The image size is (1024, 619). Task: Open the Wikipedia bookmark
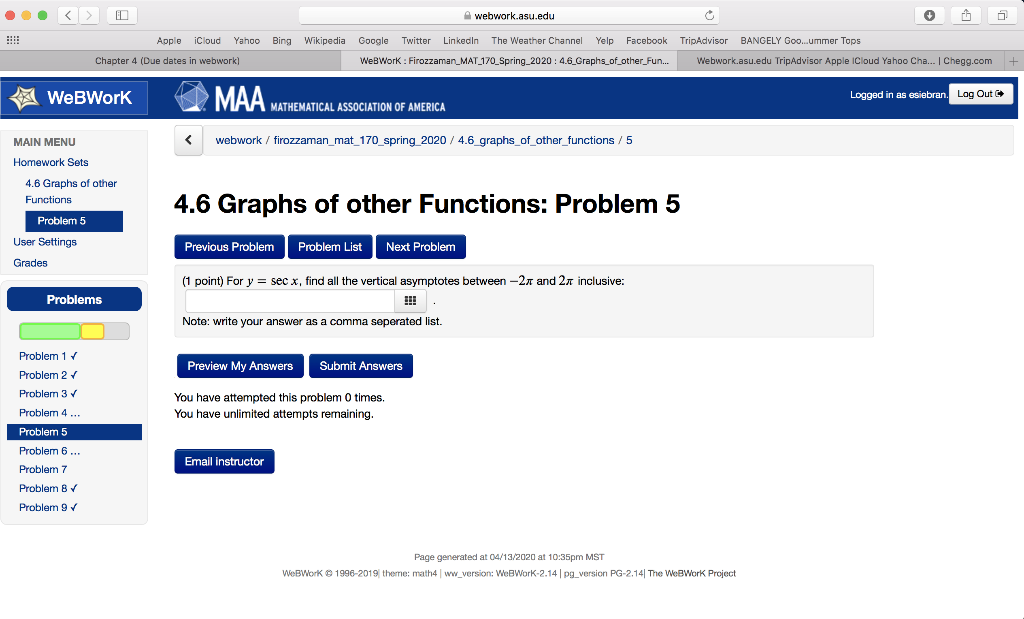pyautogui.click(x=324, y=40)
